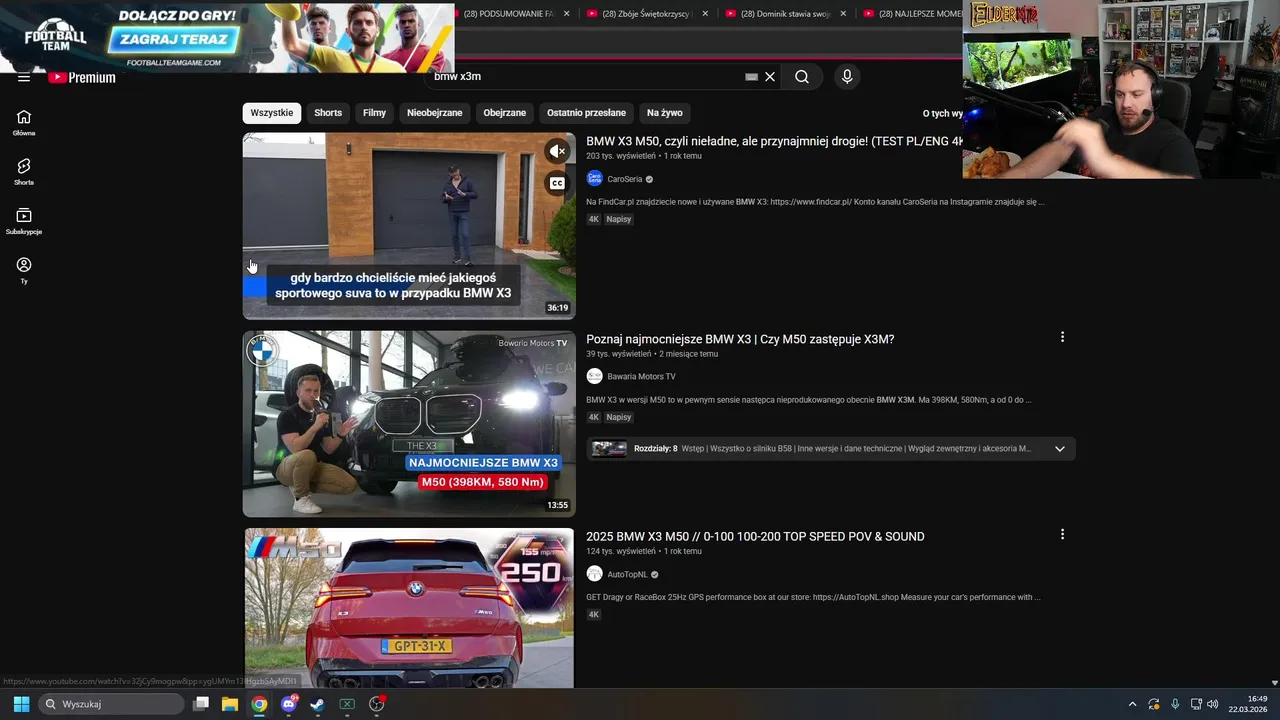
Task: Expand the Rozdziały: 8 chapters row
Action: (831, 449)
